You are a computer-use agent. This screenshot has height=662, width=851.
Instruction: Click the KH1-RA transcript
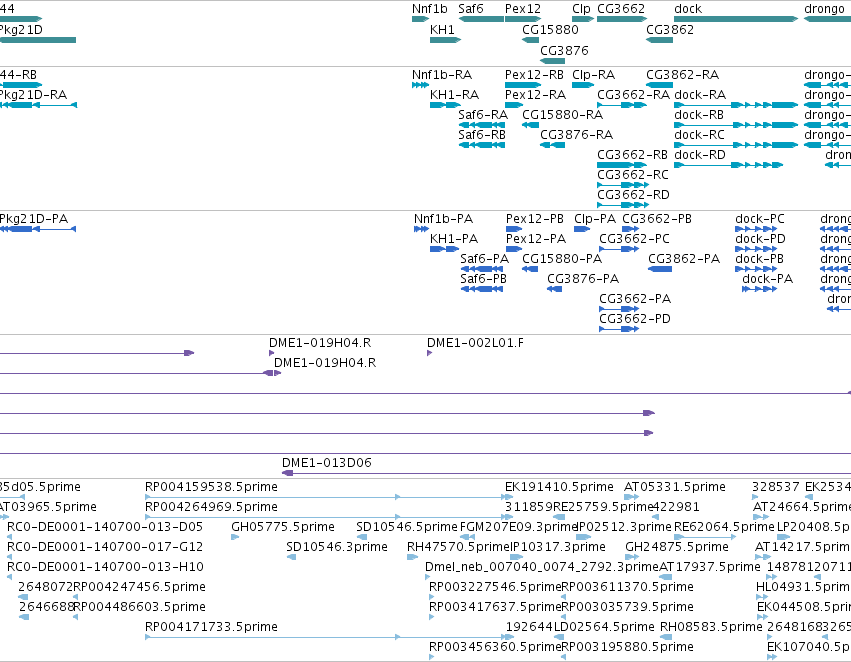click(446, 105)
